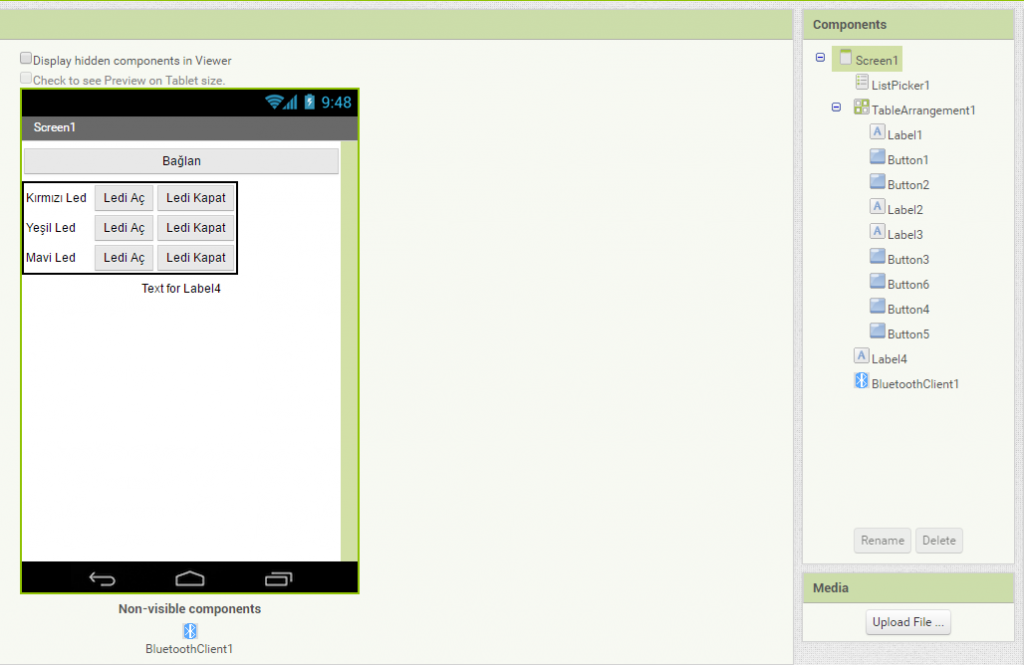The width and height of the screenshot is (1024, 665).
Task: Click the Bağlan list picker in viewer
Action: [x=182, y=161]
